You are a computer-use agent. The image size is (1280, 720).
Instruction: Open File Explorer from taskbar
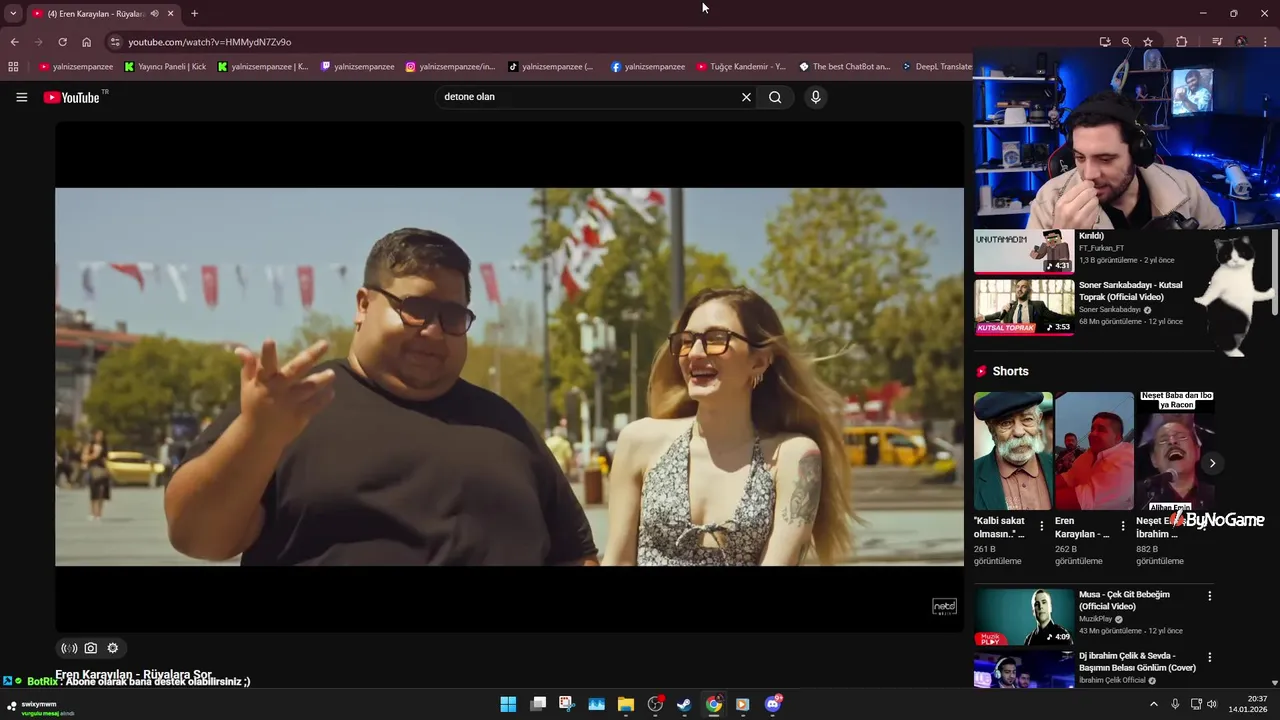coord(626,704)
